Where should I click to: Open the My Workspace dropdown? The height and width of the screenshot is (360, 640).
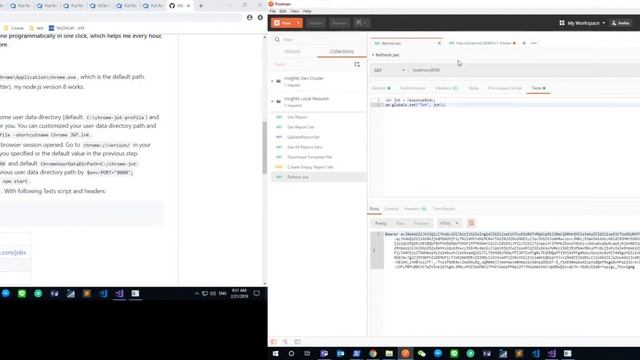[582, 23]
